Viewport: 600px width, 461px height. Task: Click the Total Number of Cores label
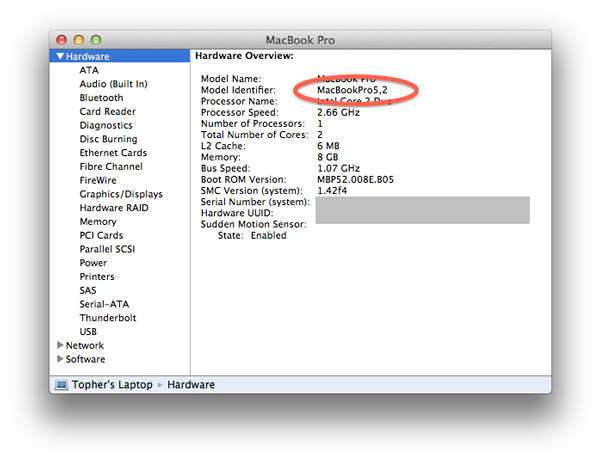(x=255, y=135)
